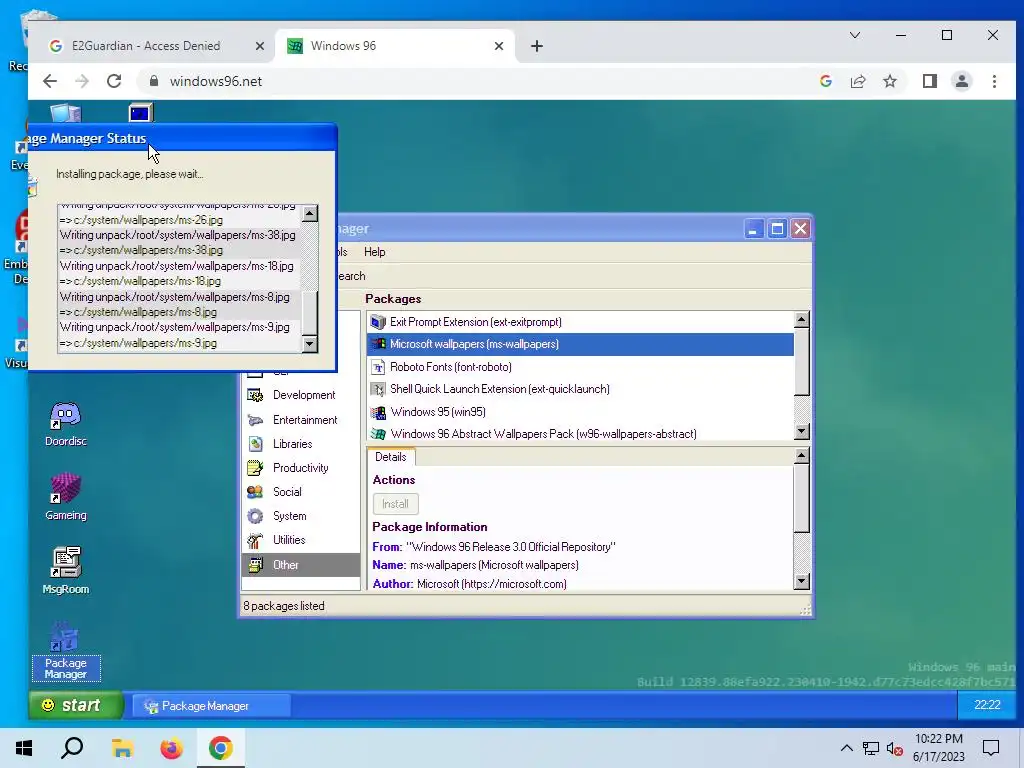This screenshot has width=1024, height=768.
Task: Click the Microsoft wallpapers package icon
Action: pos(377,344)
